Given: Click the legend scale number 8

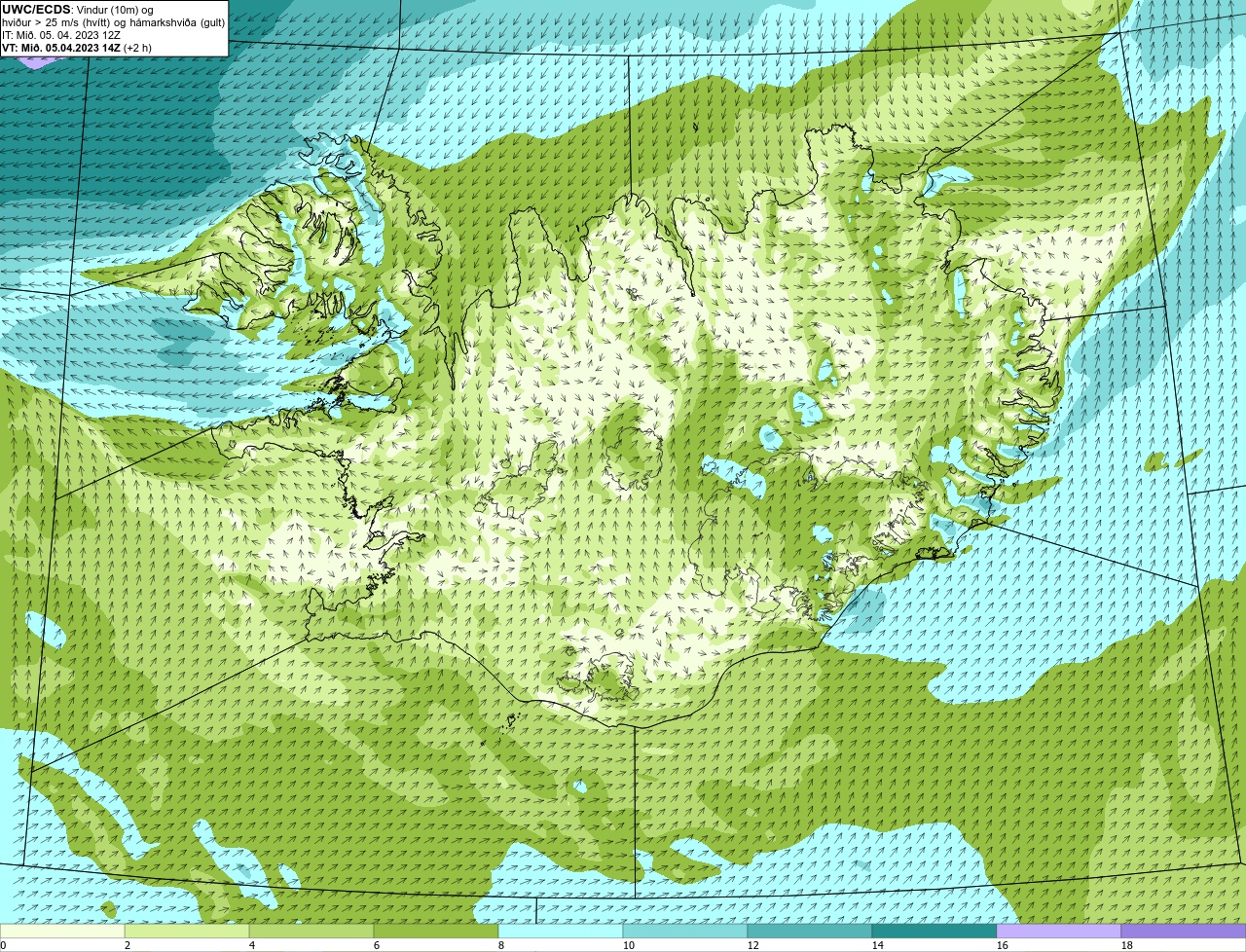Looking at the screenshot, I should (501, 945).
